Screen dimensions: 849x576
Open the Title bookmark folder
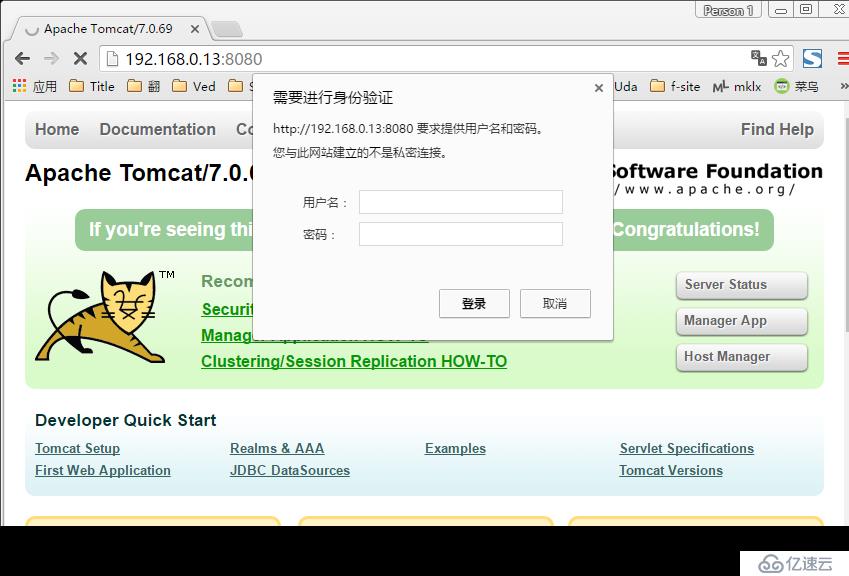pyautogui.click(x=92, y=86)
